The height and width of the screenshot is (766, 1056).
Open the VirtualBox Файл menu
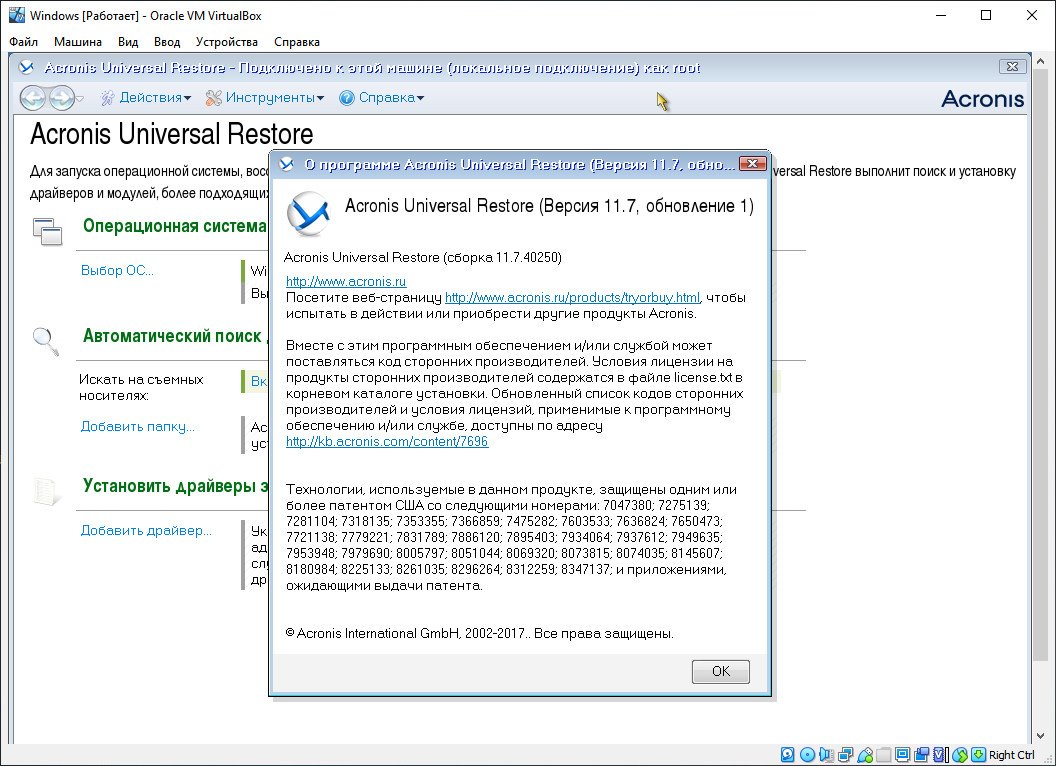(24, 42)
